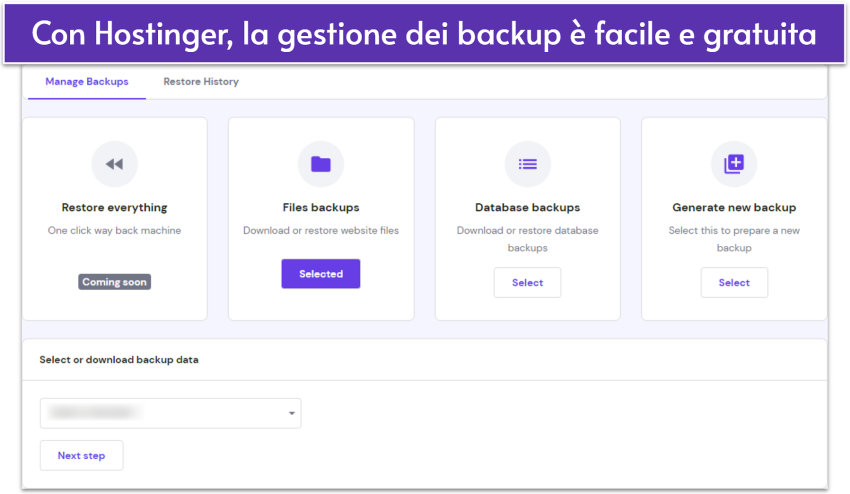This screenshot has width=850, height=494.
Task: Click the Database backups card title
Action: pyautogui.click(x=527, y=208)
